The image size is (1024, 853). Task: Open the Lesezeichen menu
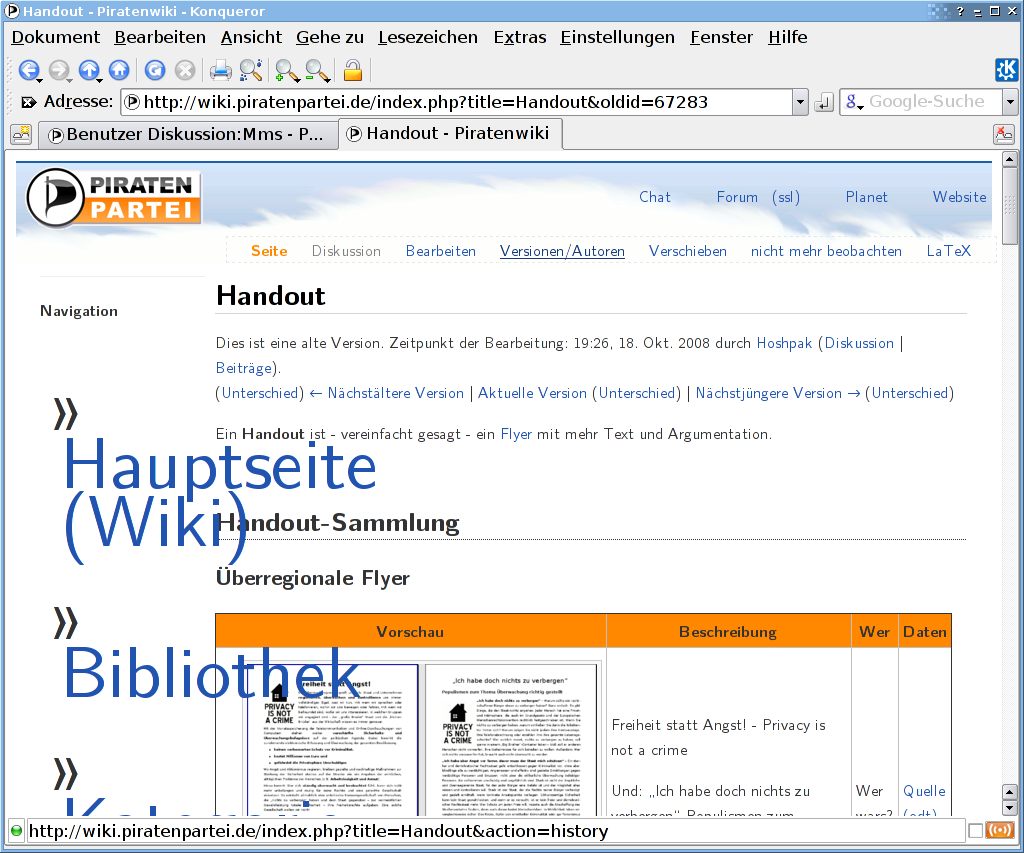427,37
